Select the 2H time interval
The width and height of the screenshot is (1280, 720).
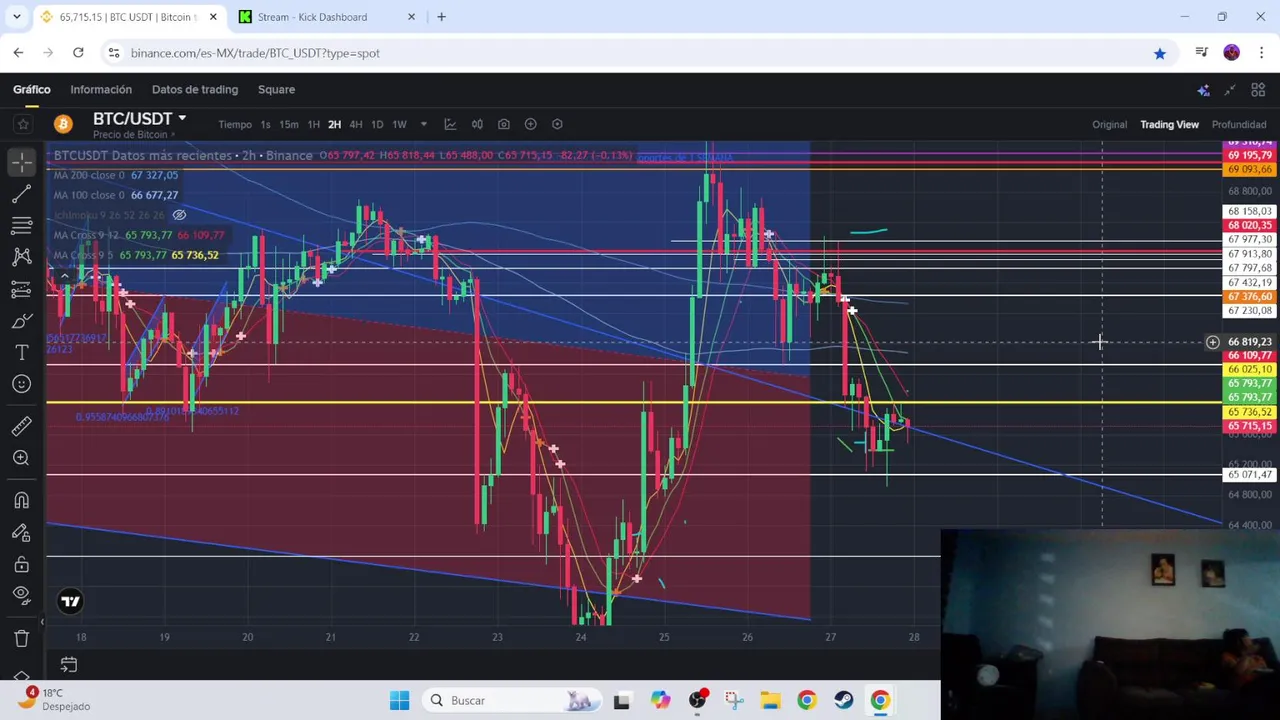click(334, 124)
